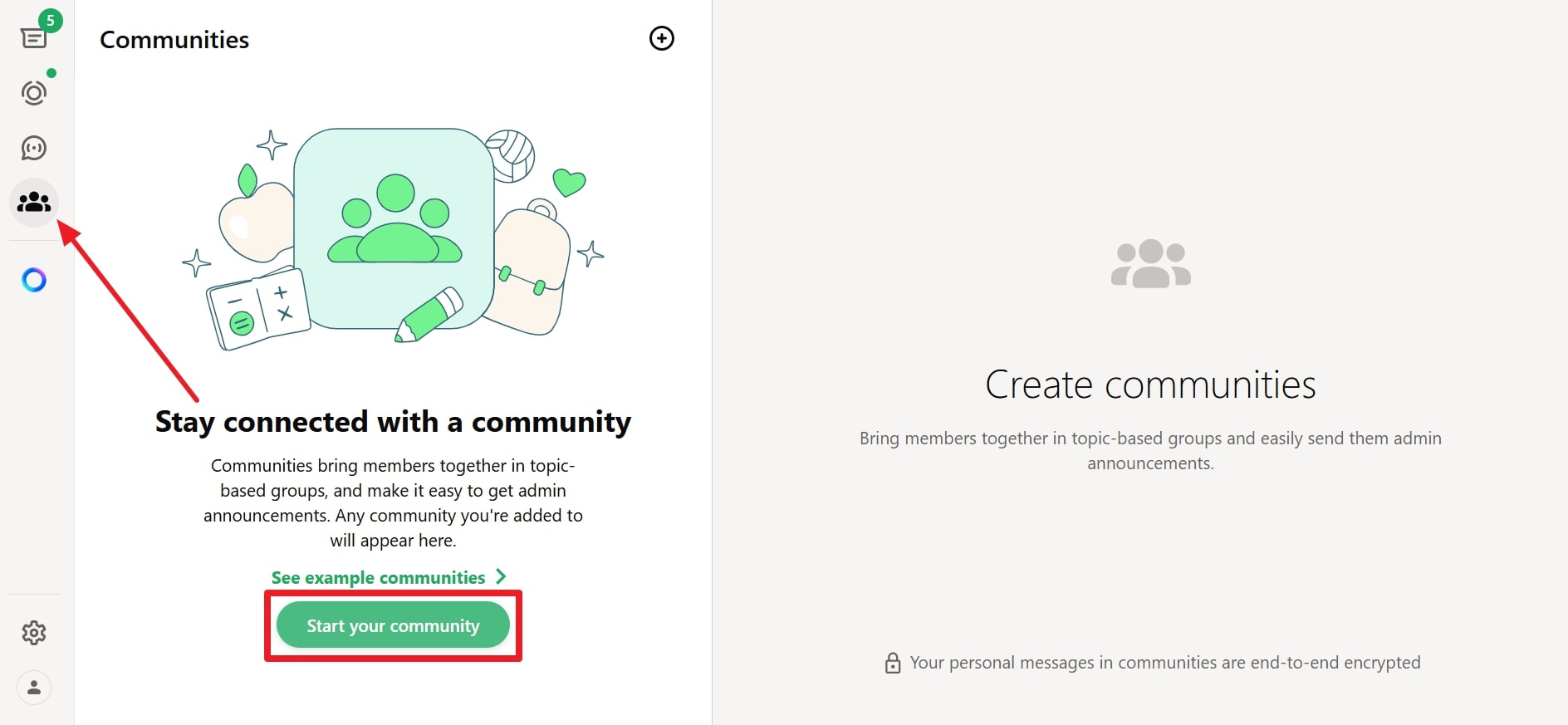Click the Stay connected with a community heading

(393, 422)
